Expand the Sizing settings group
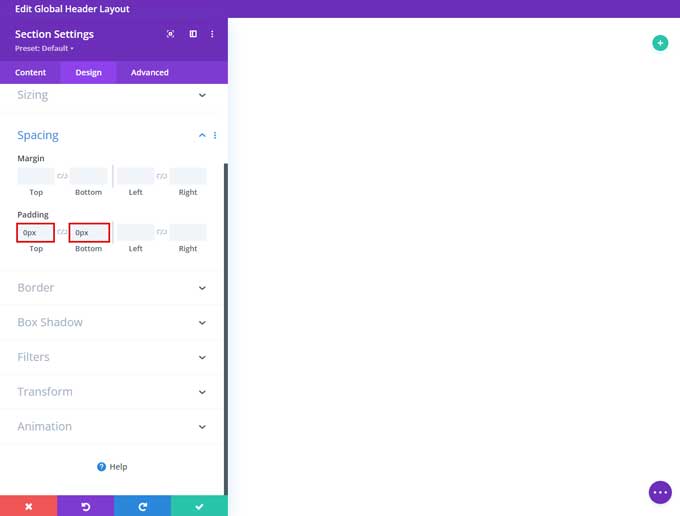This screenshot has height=516, width=680. 112,95
